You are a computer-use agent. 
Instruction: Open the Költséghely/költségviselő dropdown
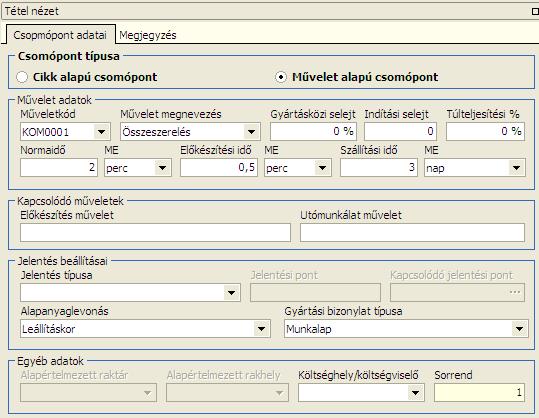click(x=416, y=393)
